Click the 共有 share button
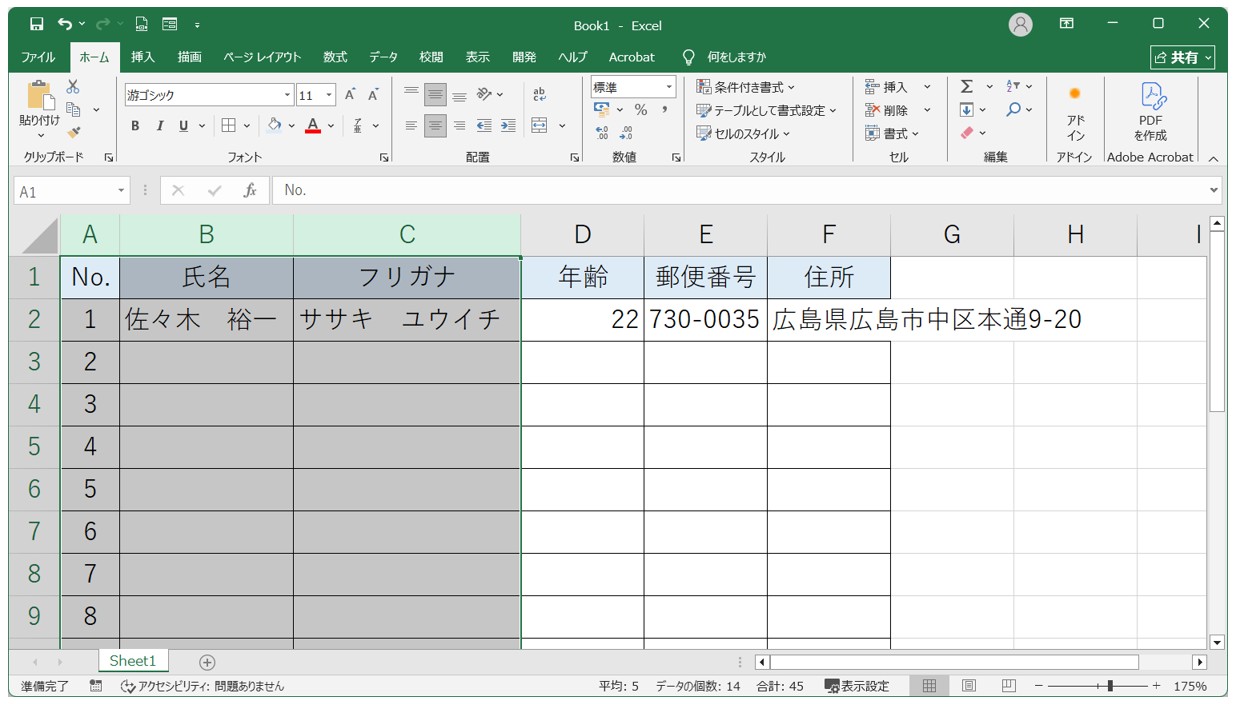 point(1183,57)
